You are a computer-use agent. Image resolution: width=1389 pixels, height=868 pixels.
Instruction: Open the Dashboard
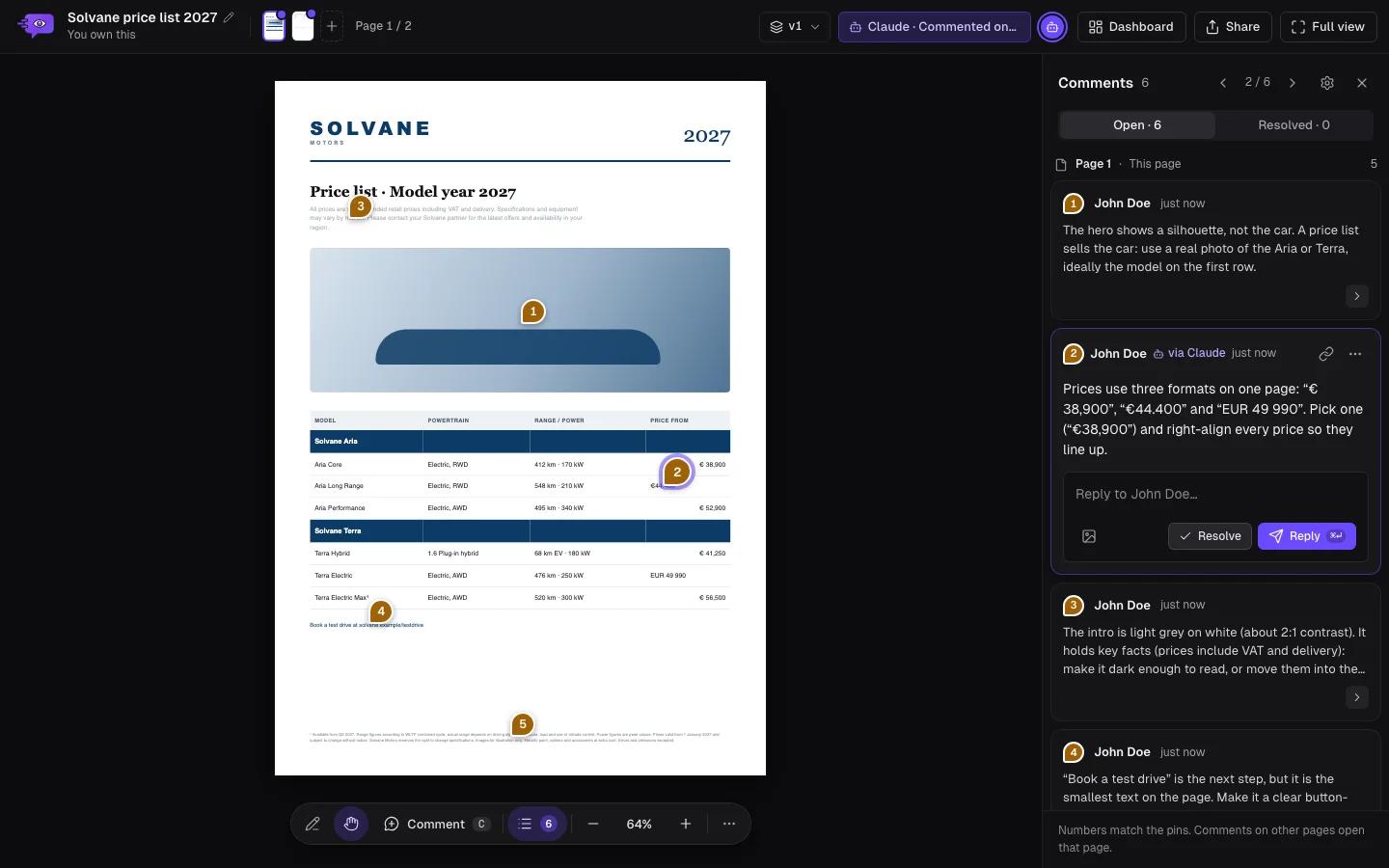point(1131,27)
